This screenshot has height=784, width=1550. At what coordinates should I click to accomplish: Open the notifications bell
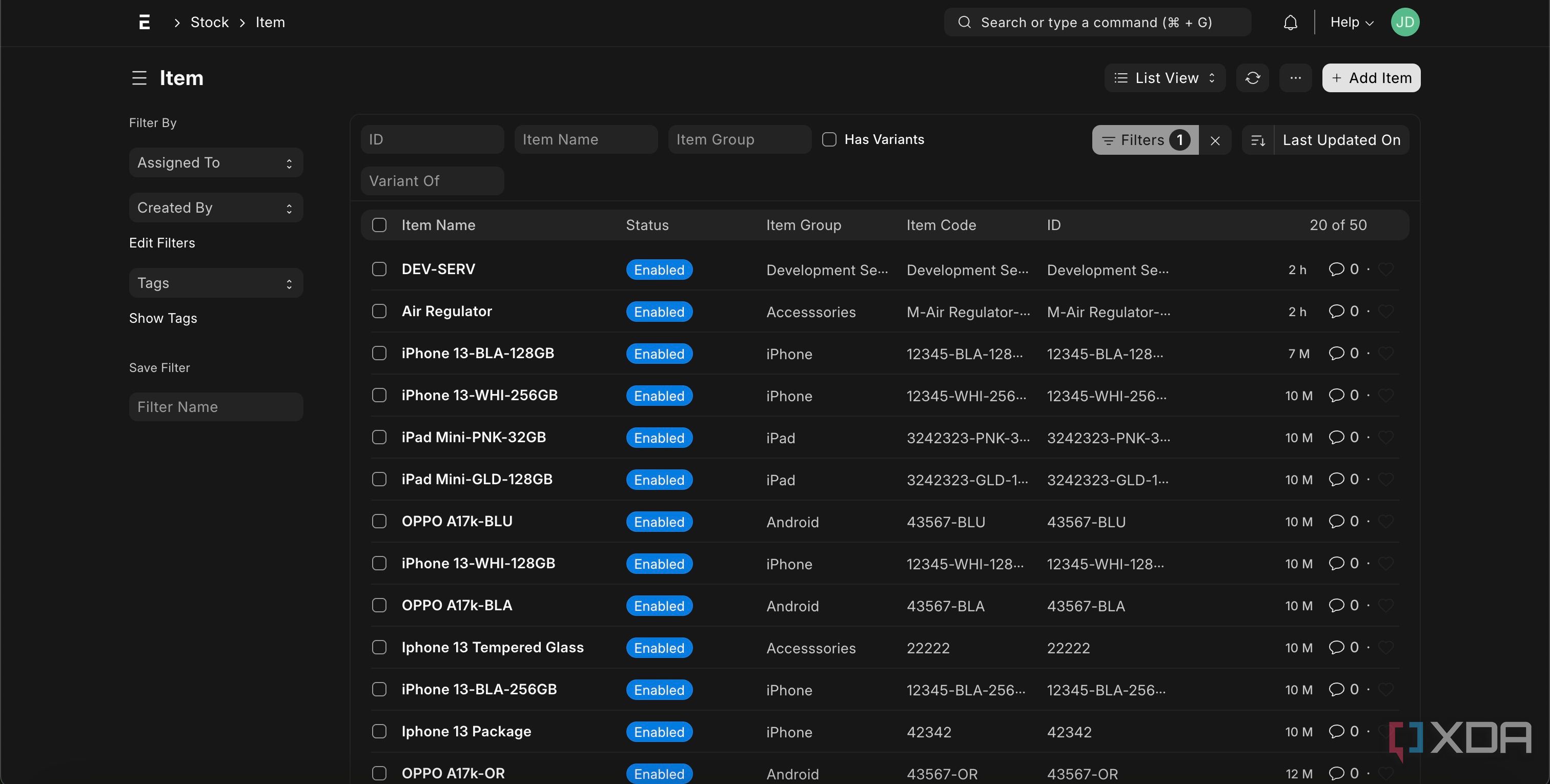tap(1290, 22)
